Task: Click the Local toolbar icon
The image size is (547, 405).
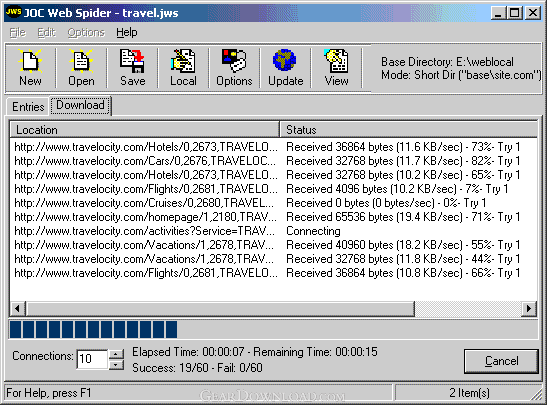Action: pyautogui.click(x=183, y=68)
